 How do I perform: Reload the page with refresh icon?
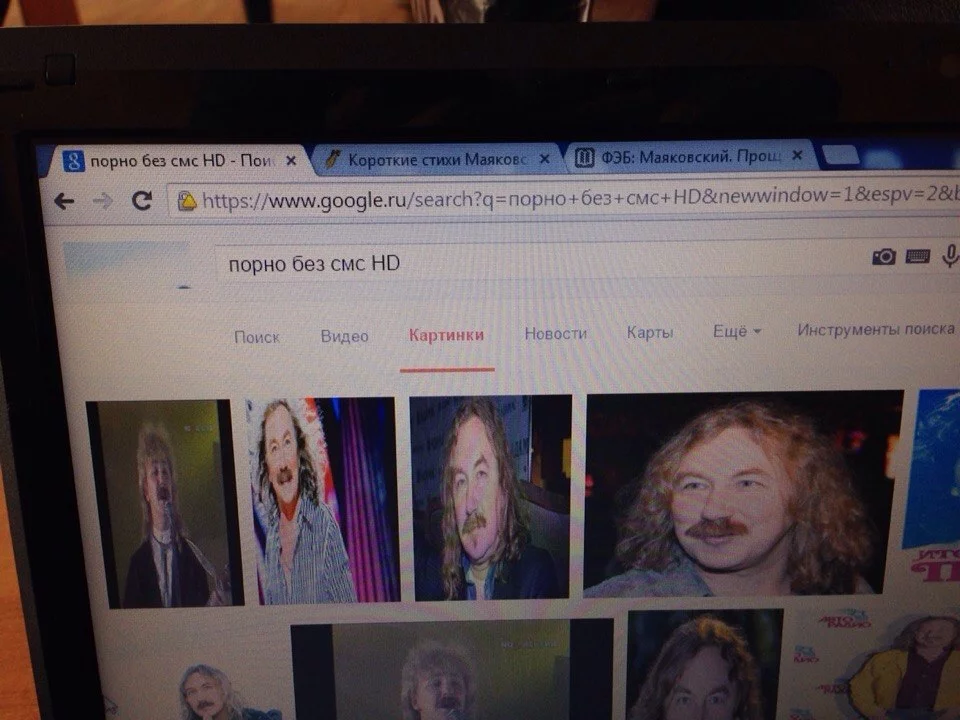coord(142,200)
